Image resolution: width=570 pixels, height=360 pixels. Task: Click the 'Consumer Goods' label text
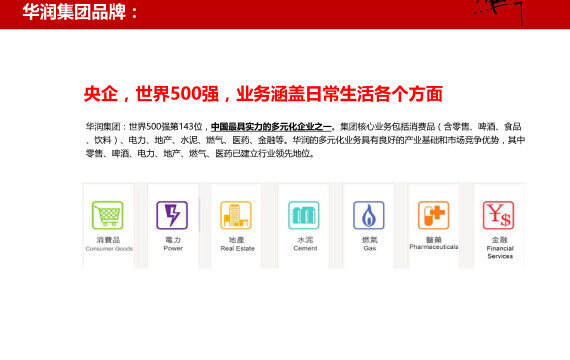109,249
